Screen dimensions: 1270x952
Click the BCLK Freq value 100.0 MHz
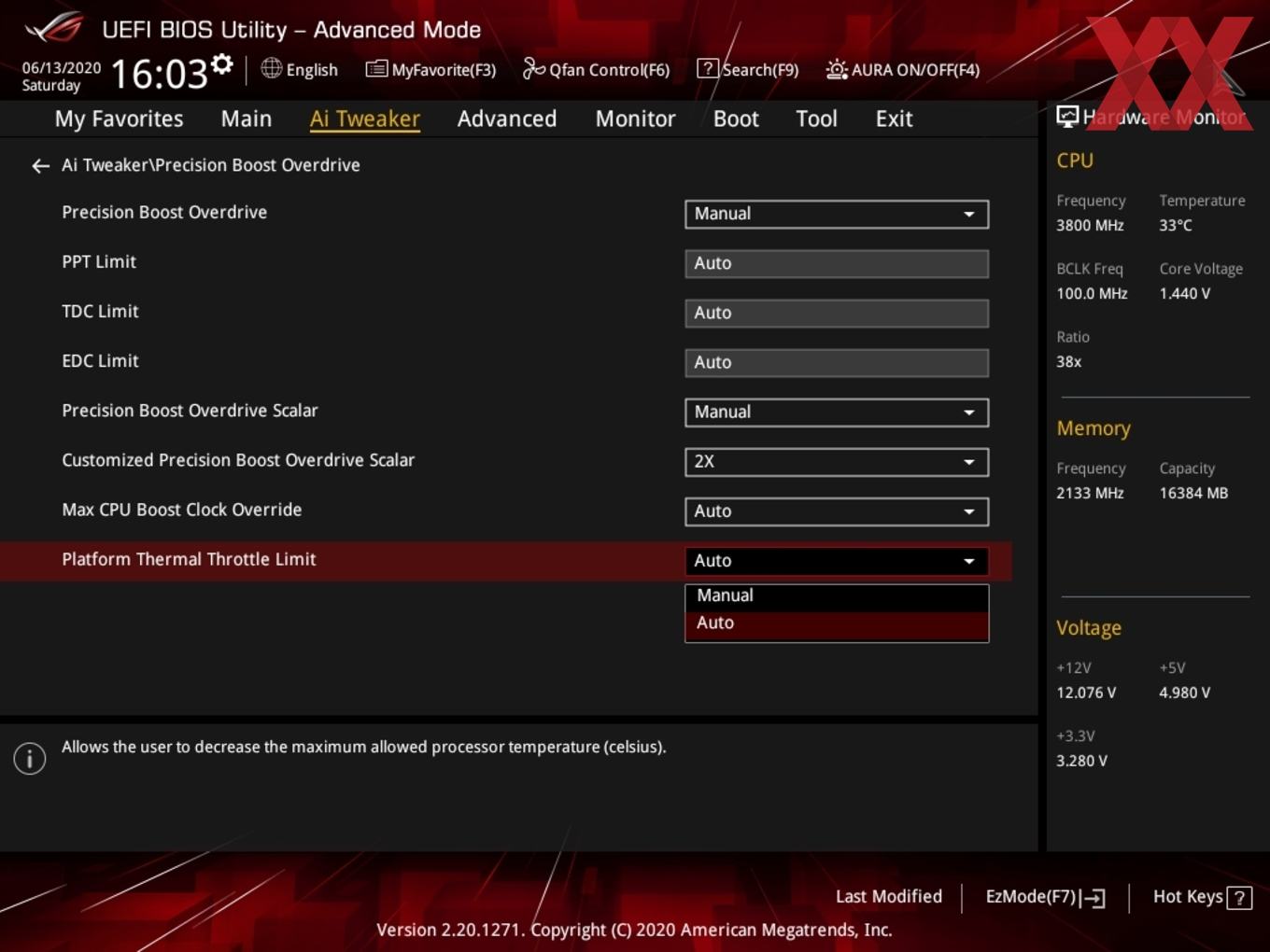click(x=1092, y=293)
